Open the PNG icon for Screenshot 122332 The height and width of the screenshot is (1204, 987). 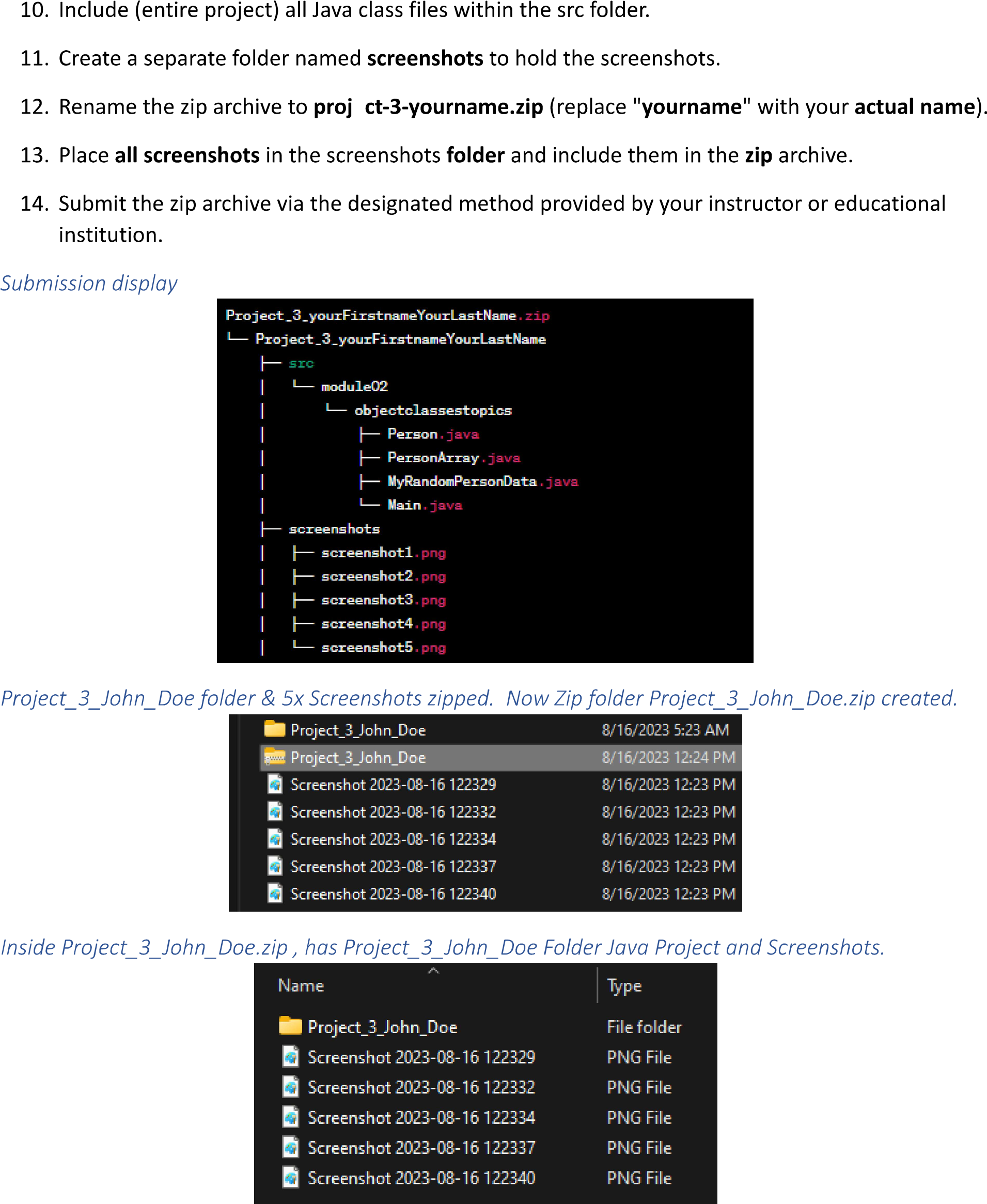(275, 812)
